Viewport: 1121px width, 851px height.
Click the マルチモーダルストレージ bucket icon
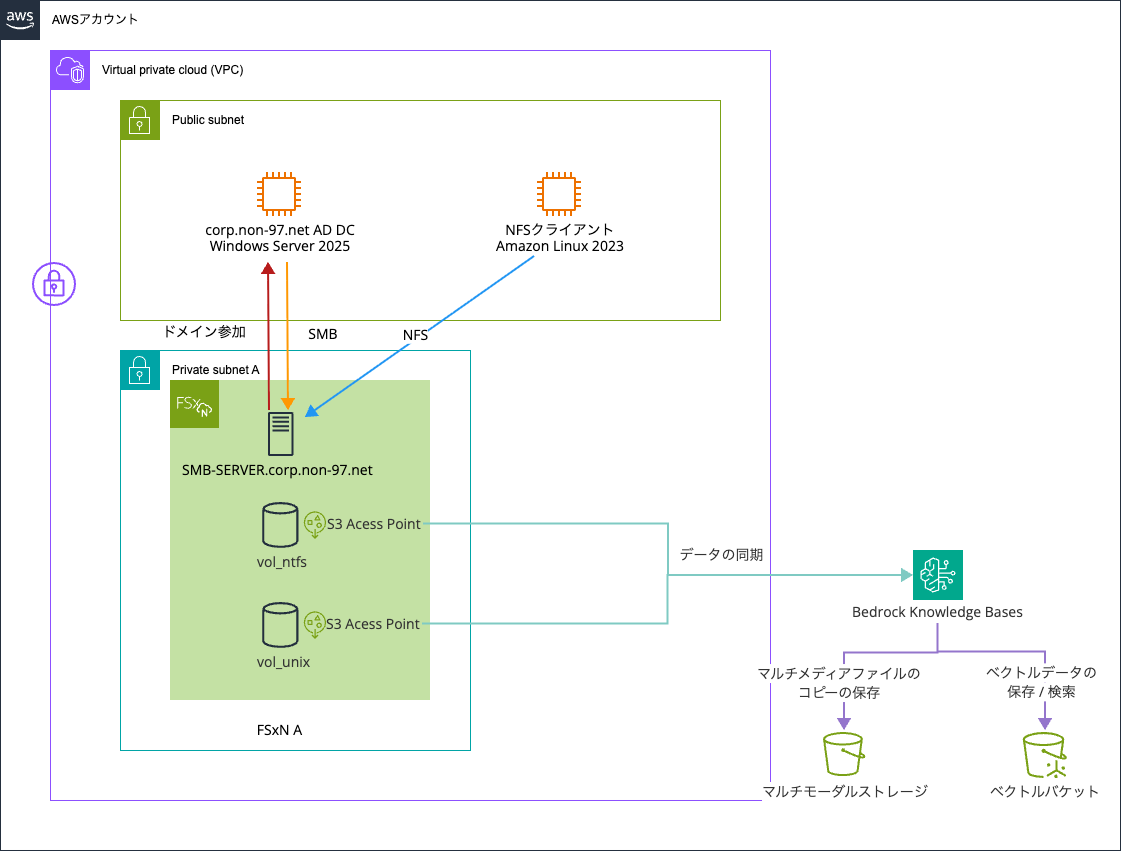[844, 754]
